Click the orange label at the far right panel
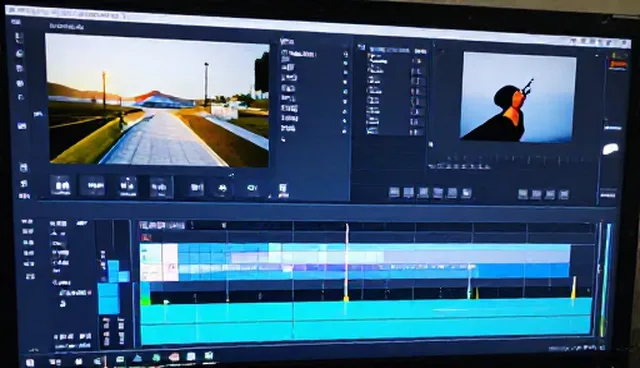The width and height of the screenshot is (640, 368). coord(619,64)
